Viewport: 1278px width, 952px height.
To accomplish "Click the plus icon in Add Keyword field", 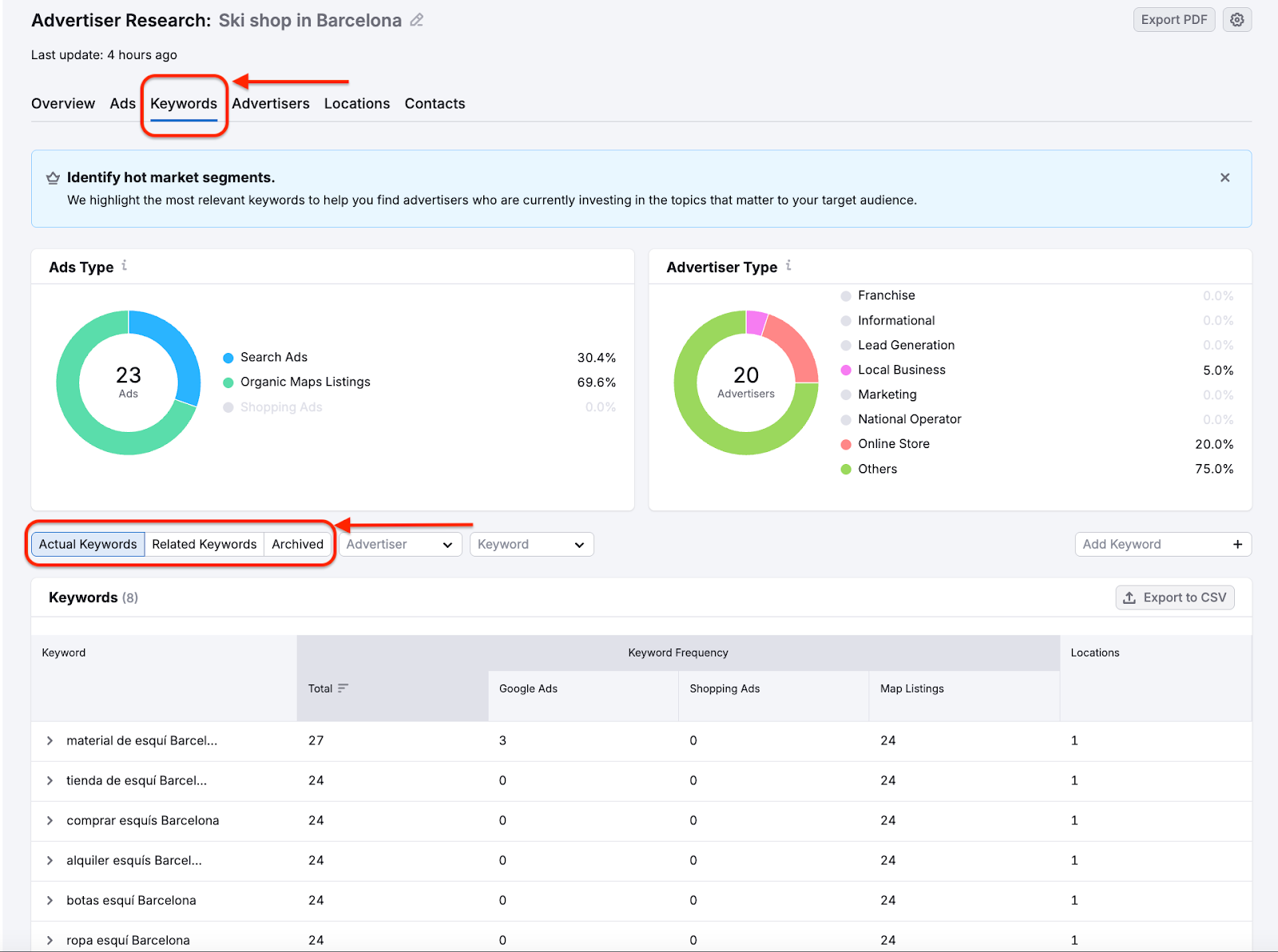I will (1237, 544).
